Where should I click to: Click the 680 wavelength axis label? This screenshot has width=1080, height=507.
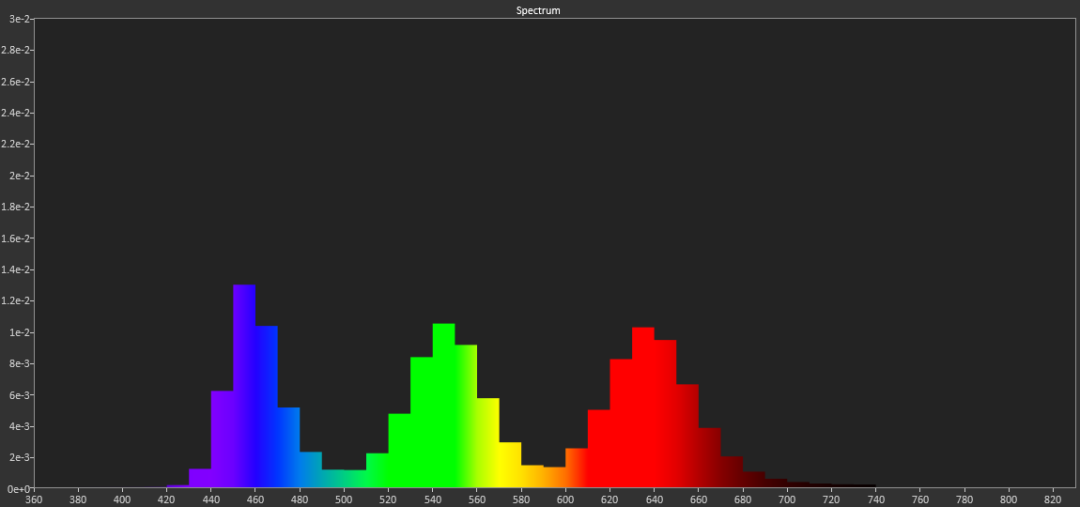(x=742, y=499)
